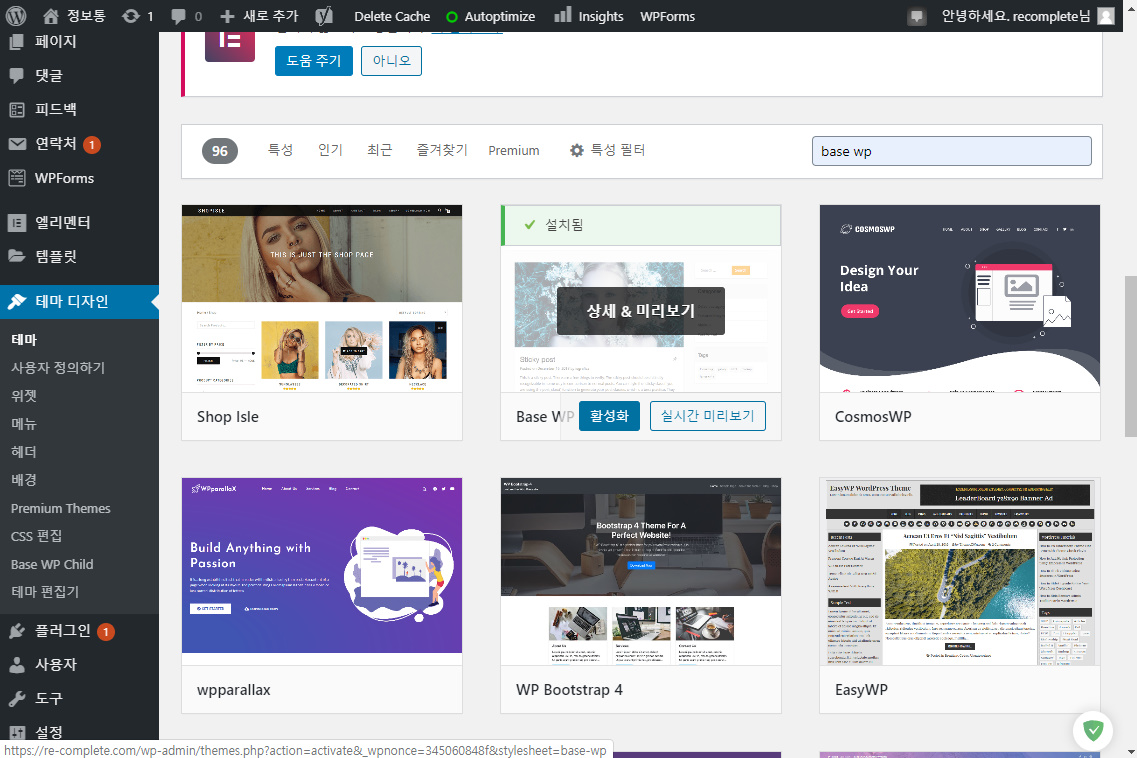Open 배경 submenu item
This screenshot has height=758, width=1137.
coord(24,479)
